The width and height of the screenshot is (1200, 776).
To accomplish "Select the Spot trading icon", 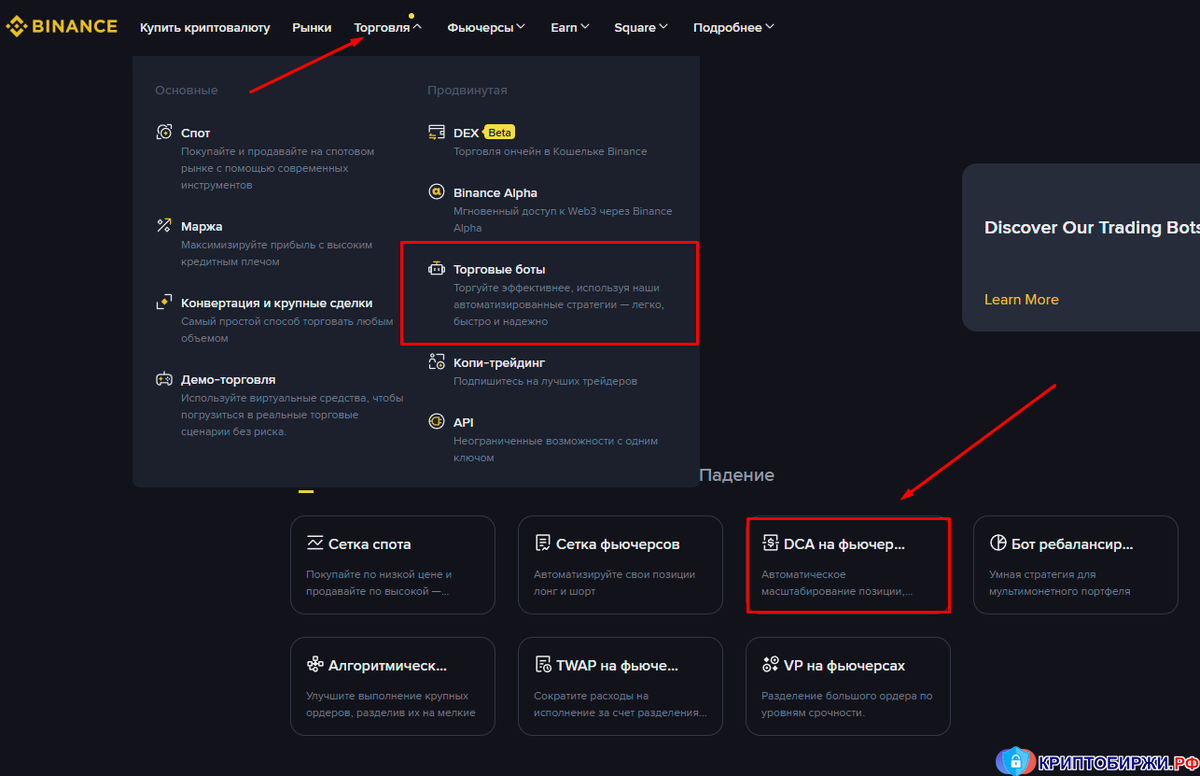I will tap(164, 132).
